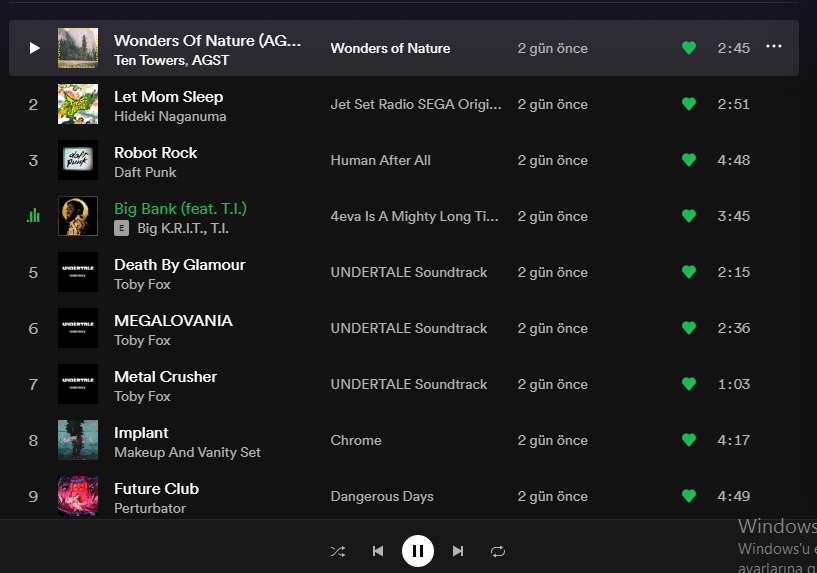Click the Let Mom Sleep album cover
The width and height of the screenshot is (817, 573).
click(78, 104)
